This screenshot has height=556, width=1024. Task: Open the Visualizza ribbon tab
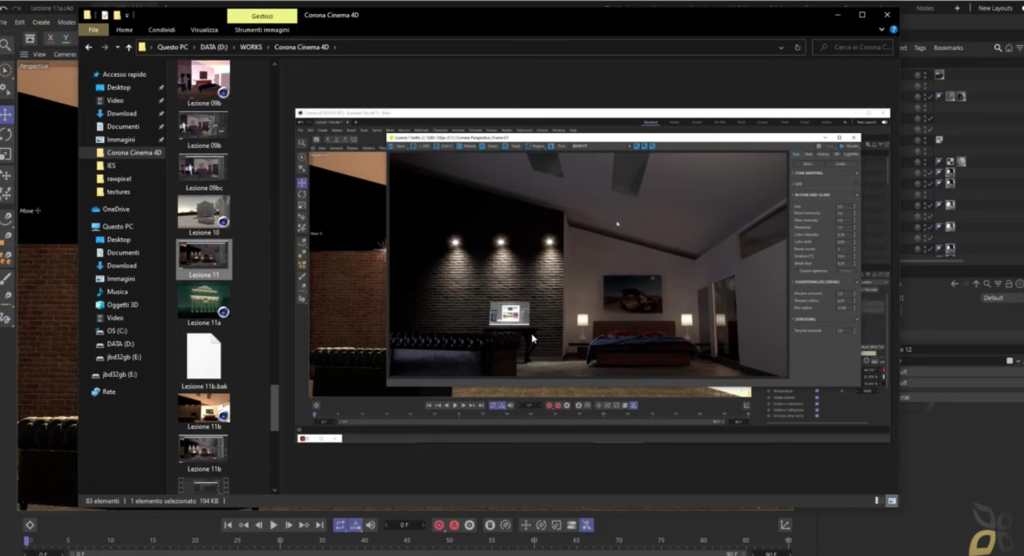click(204, 29)
